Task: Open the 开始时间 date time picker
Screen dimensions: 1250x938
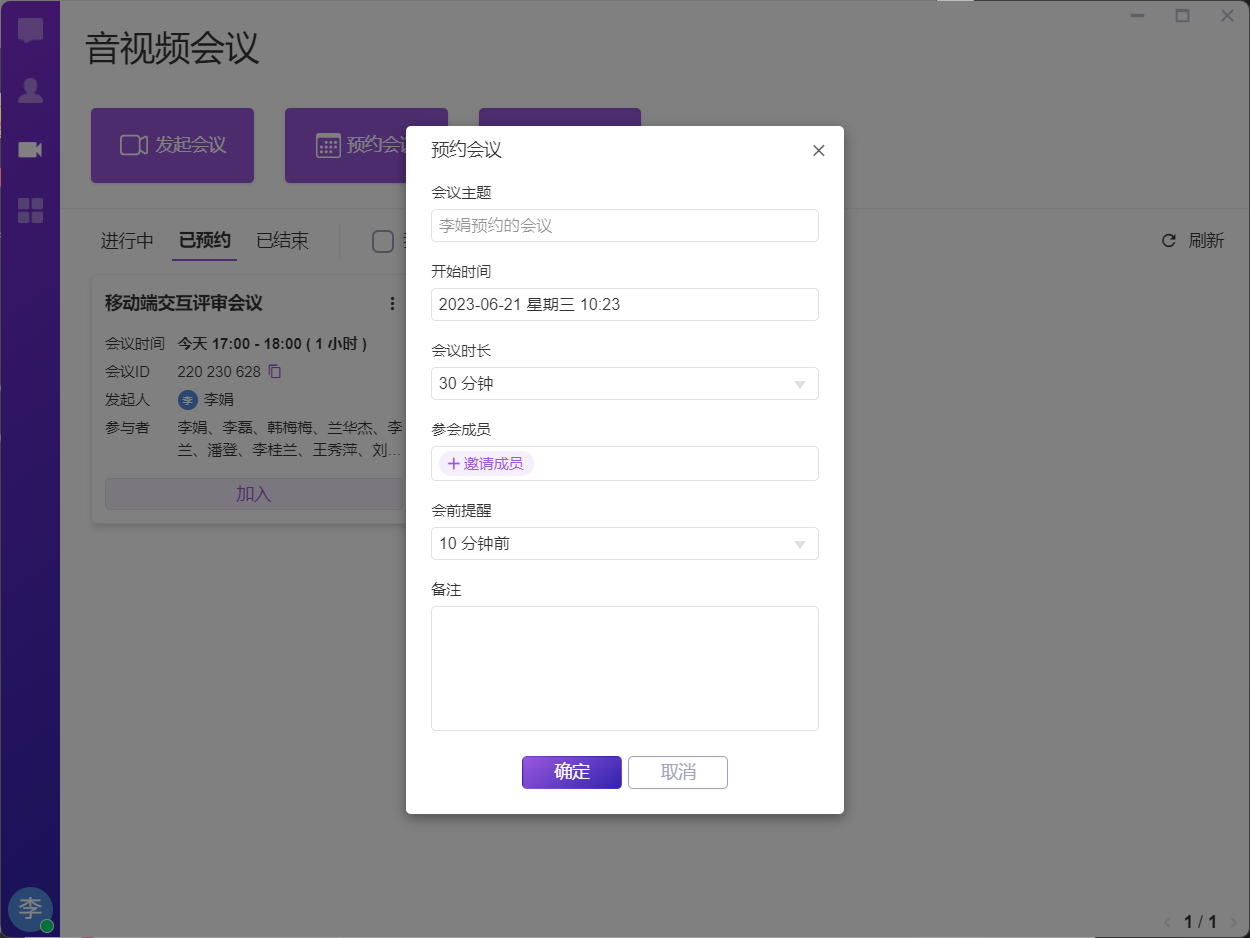Action: (x=625, y=305)
